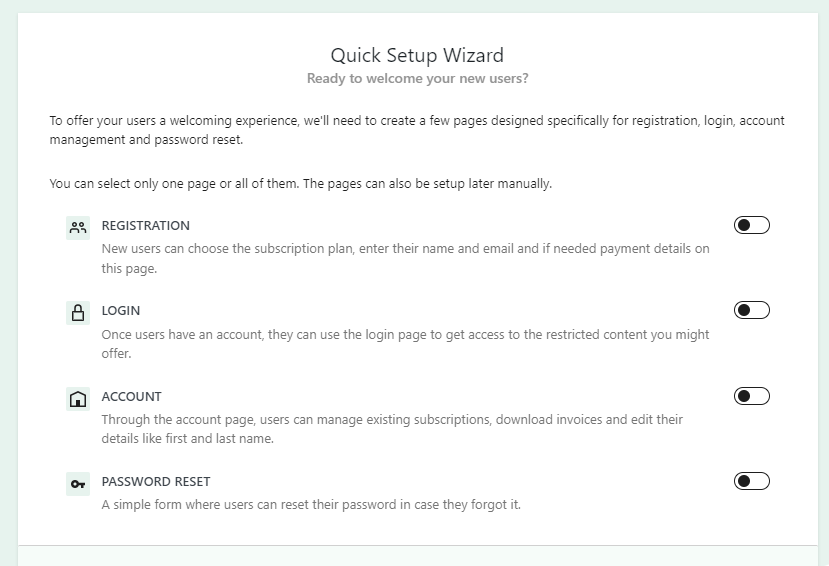Switch on the Password Reset toggle
829x566 pixels.
tap(751, 481)
